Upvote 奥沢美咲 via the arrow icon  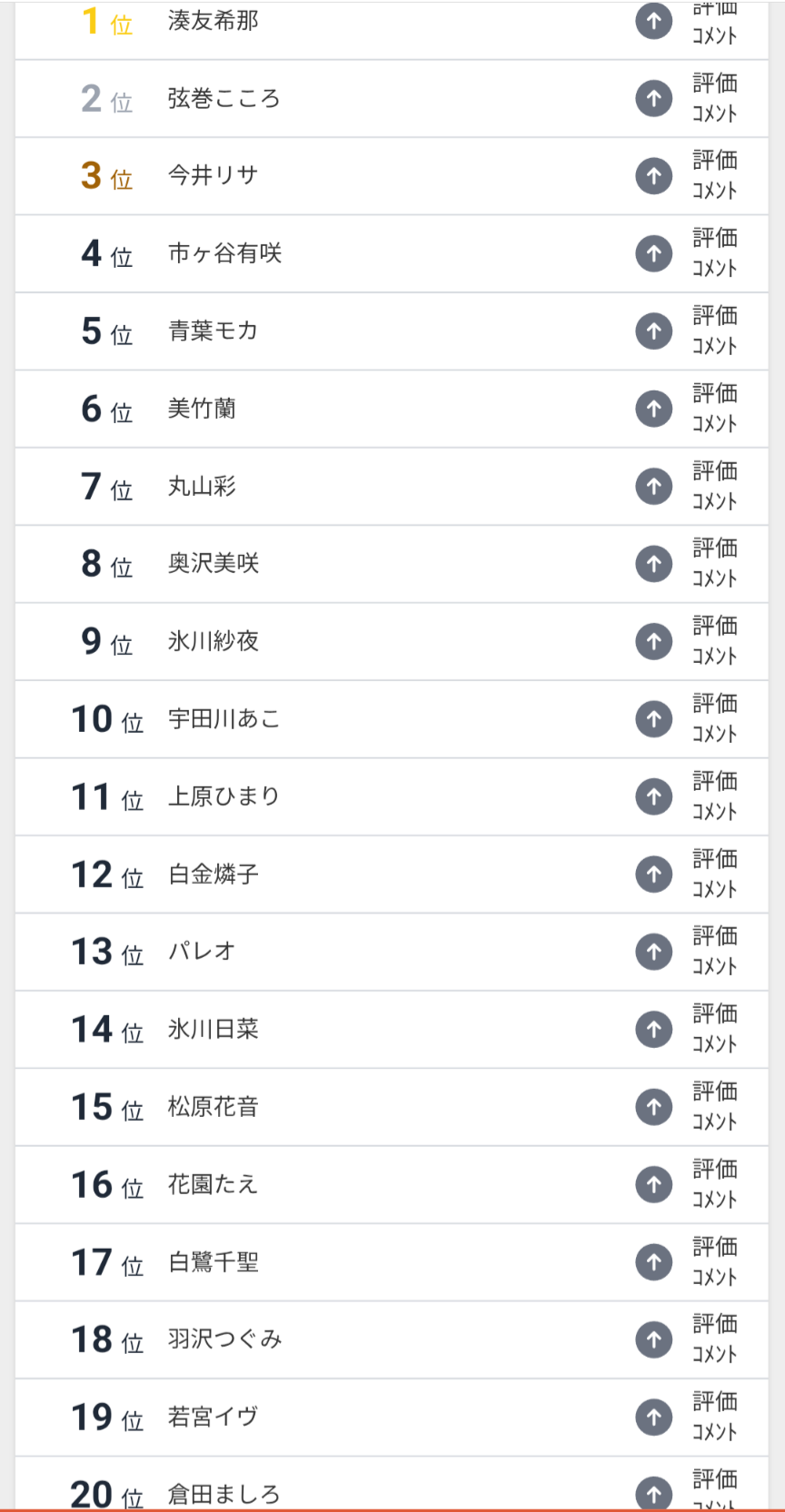653,564
